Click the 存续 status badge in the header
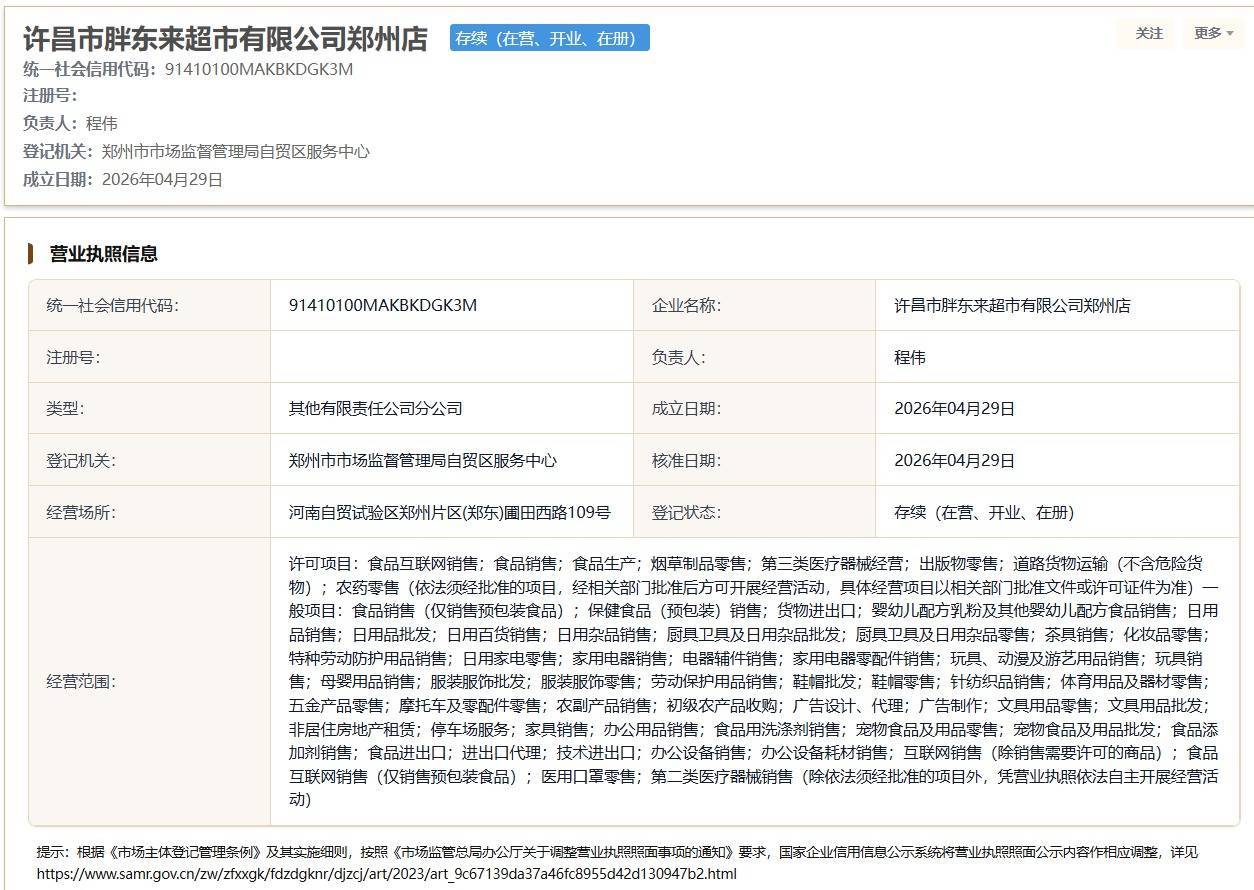The width and height of the screenshot is (1254, 890). coord(549,38)
